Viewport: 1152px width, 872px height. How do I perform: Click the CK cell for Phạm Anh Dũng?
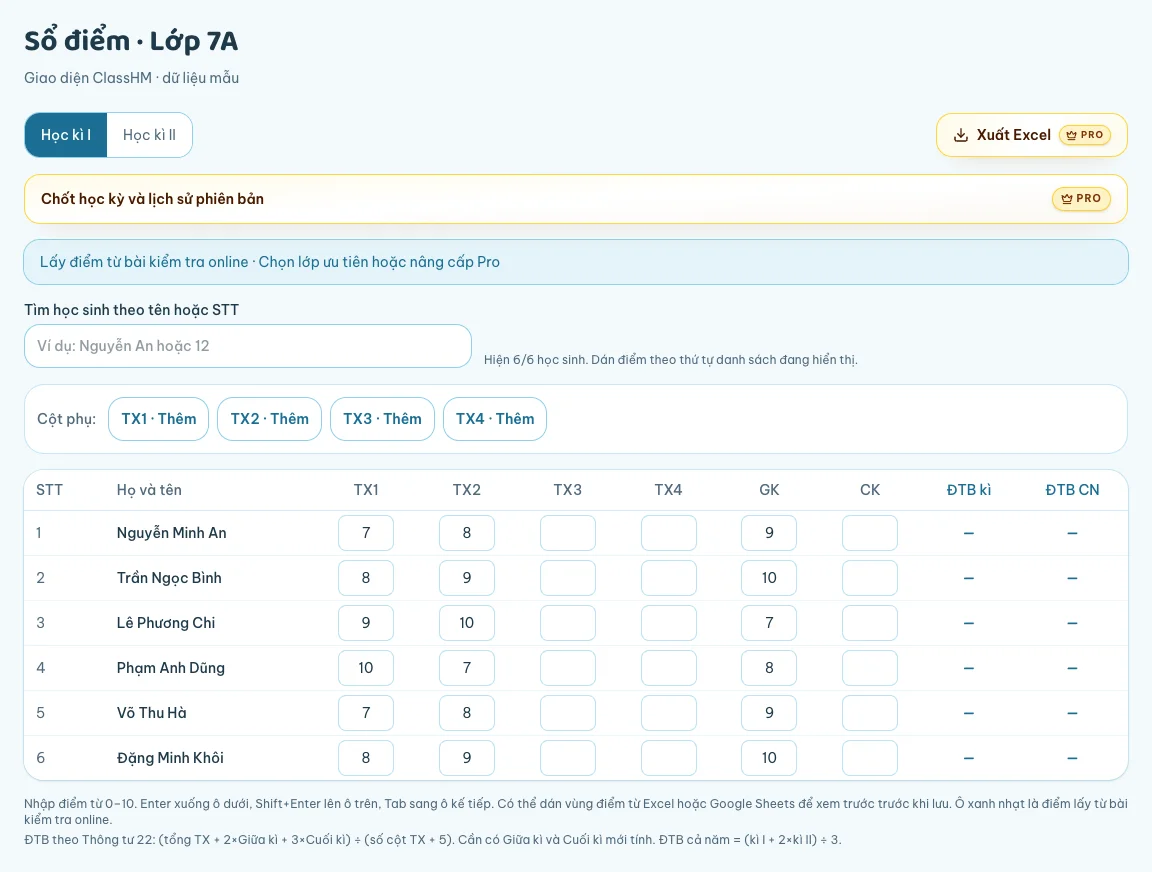870,668
